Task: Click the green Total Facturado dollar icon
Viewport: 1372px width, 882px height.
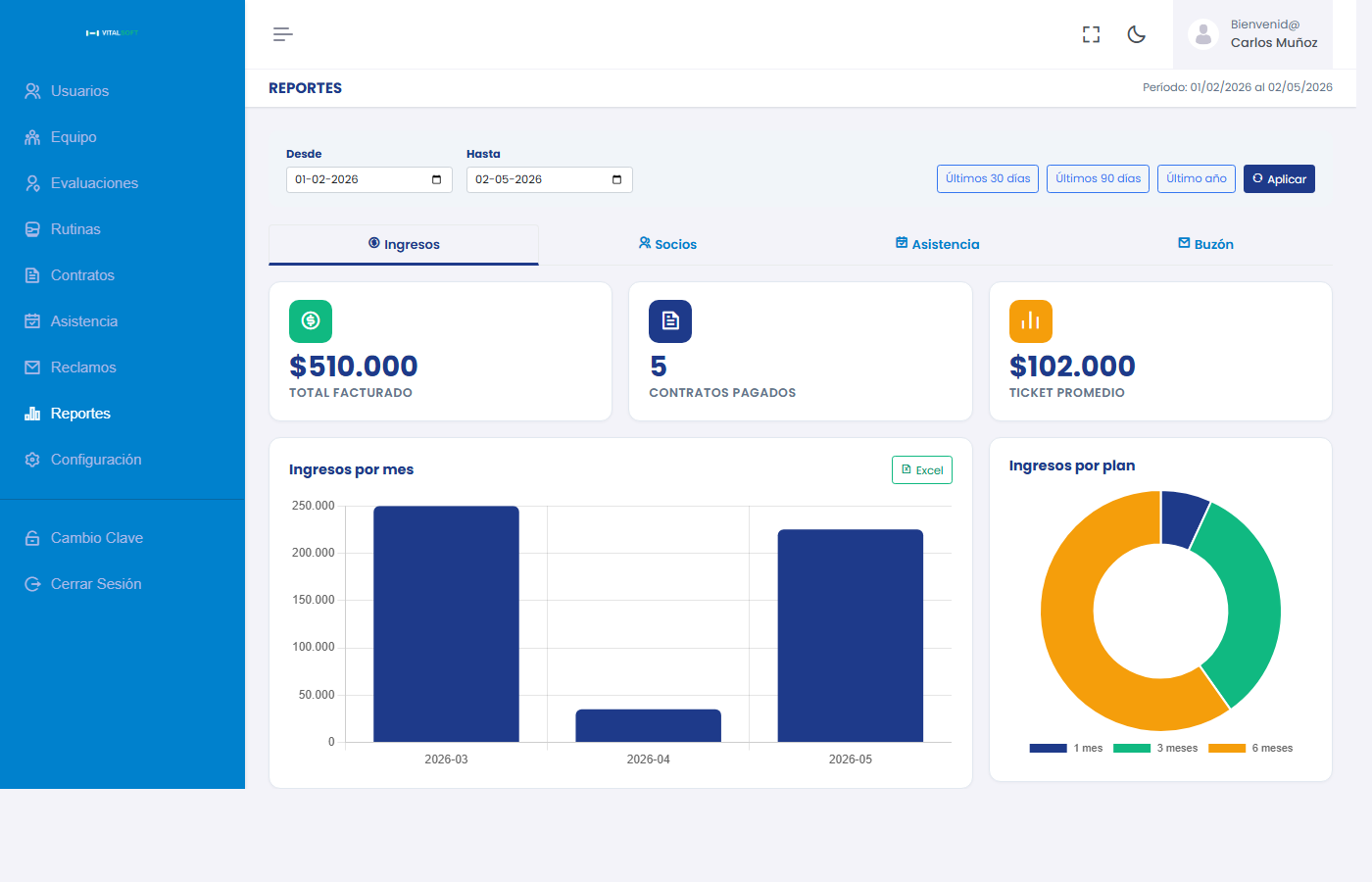Action: click(x=311, y=321)
